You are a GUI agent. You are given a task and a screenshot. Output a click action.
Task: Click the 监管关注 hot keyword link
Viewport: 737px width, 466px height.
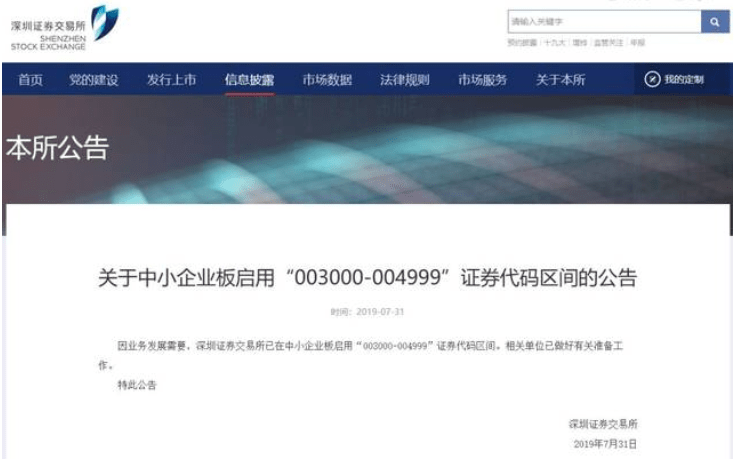click(x=608, y=43)
